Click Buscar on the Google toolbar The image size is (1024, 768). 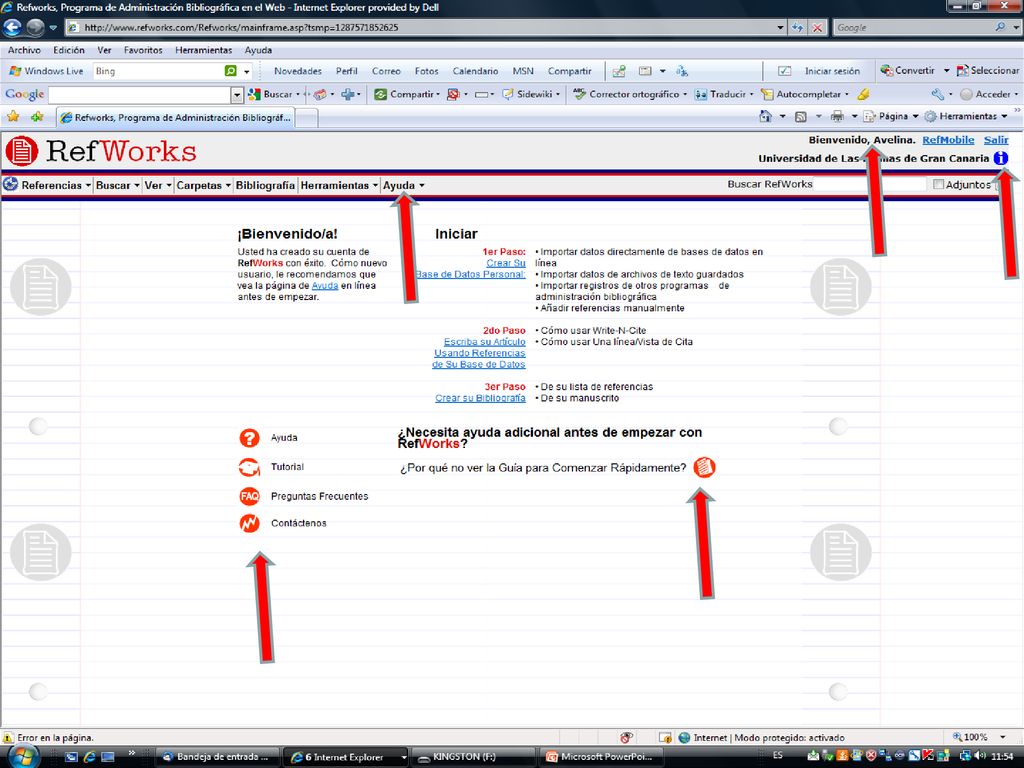[x=272, y=94]
